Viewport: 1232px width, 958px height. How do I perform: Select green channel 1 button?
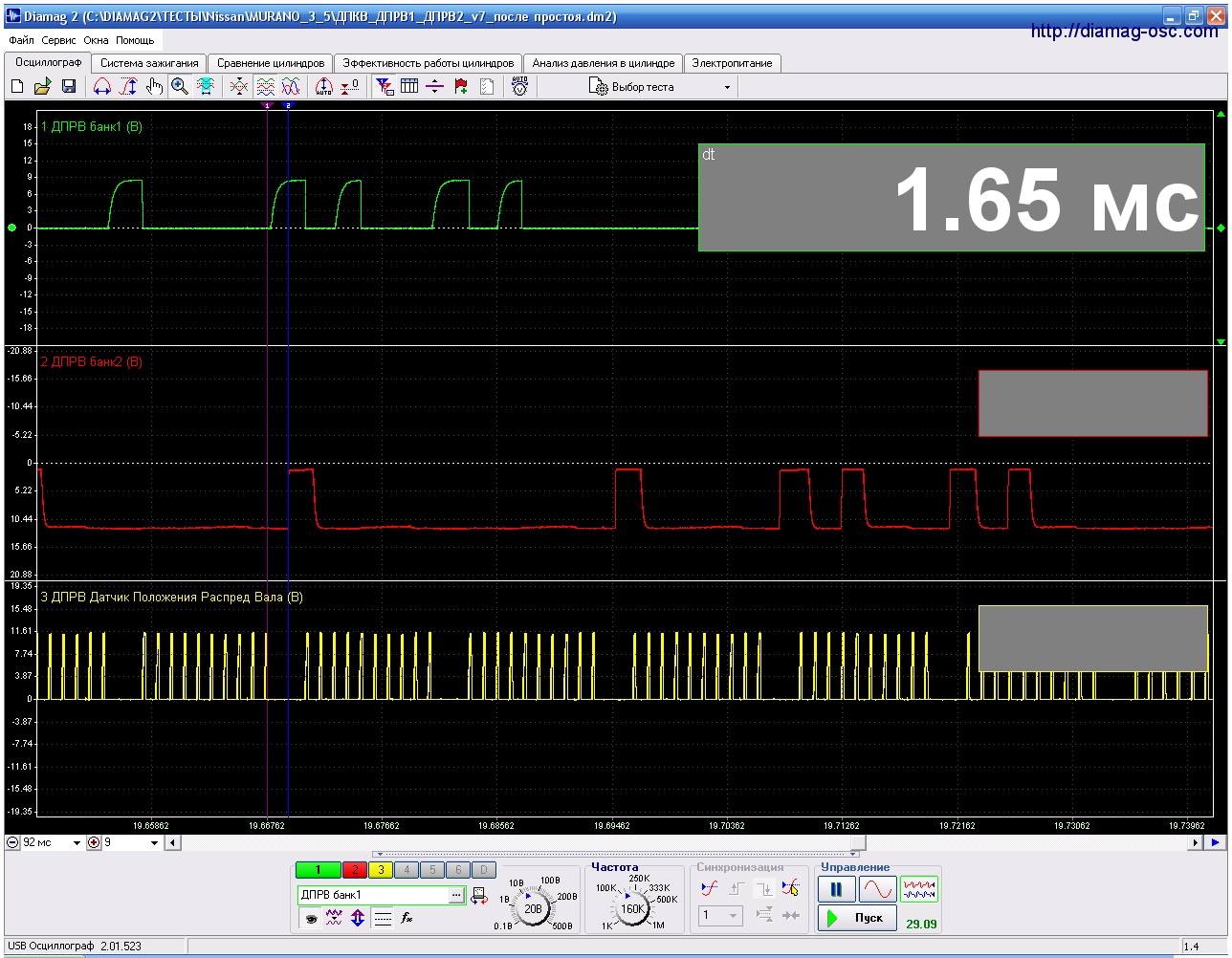pos(319,870)
